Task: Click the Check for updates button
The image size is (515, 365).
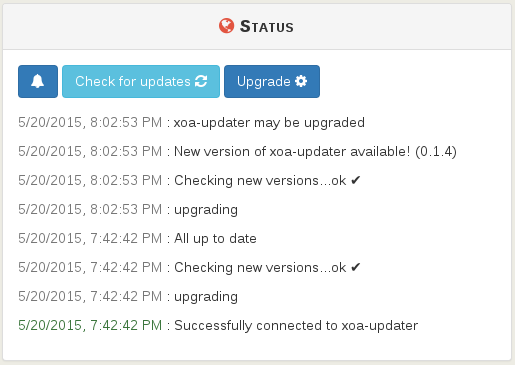Action: coord(141,81)
